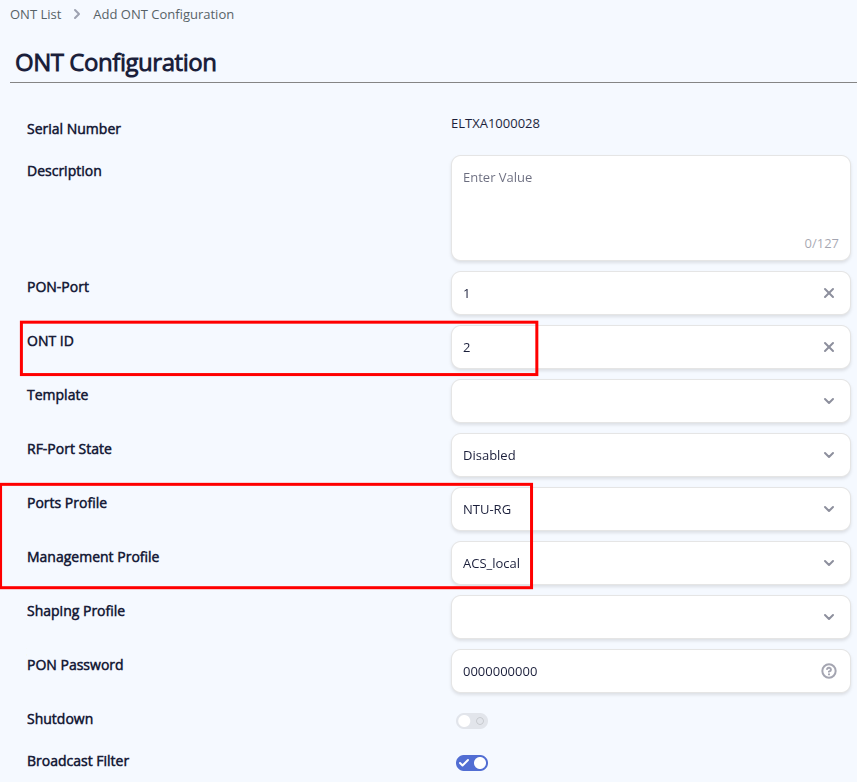Viewport: 857px width, 782px height.
Task: Click the ONT Configuration heading
Action: pyautogui.click(x=116, y=62)
